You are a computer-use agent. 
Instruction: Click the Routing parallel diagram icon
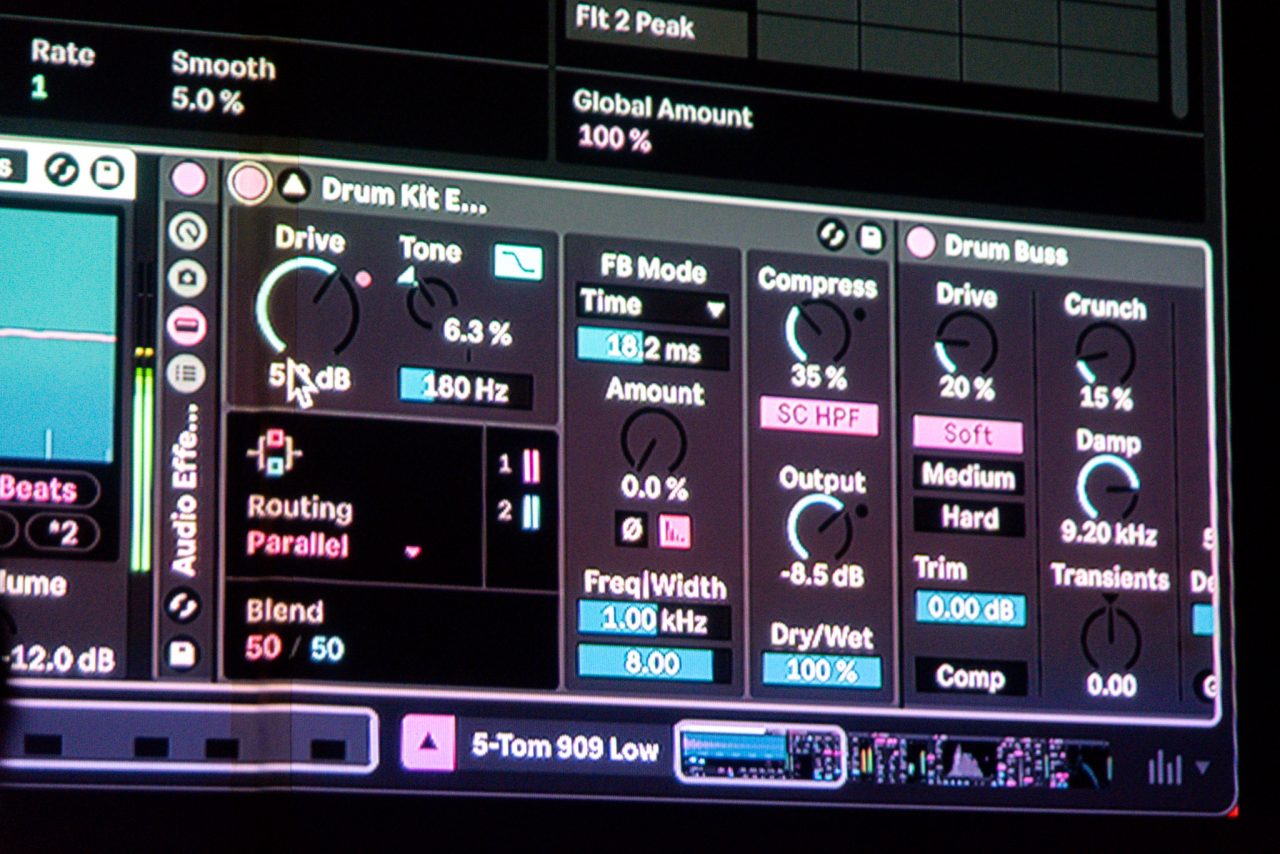point(273,454)
